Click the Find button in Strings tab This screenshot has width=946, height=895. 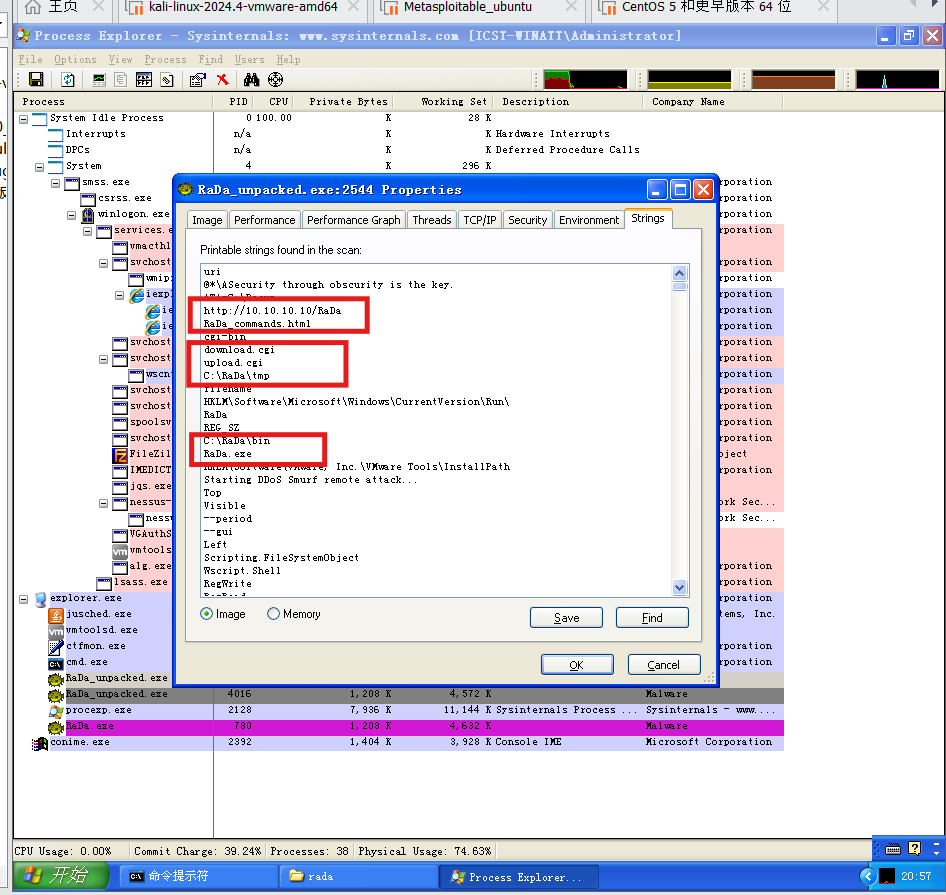[x=652, y=617]
